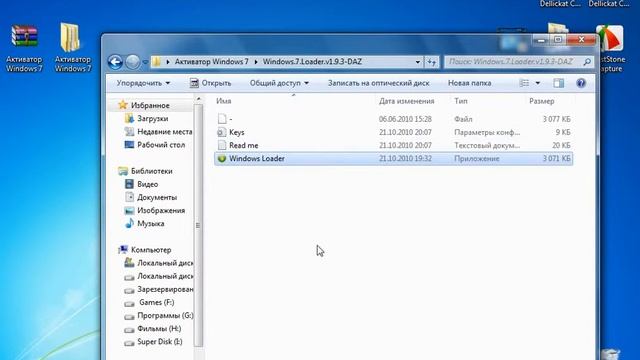Open 'Недавние места' in sidebar

164,131
